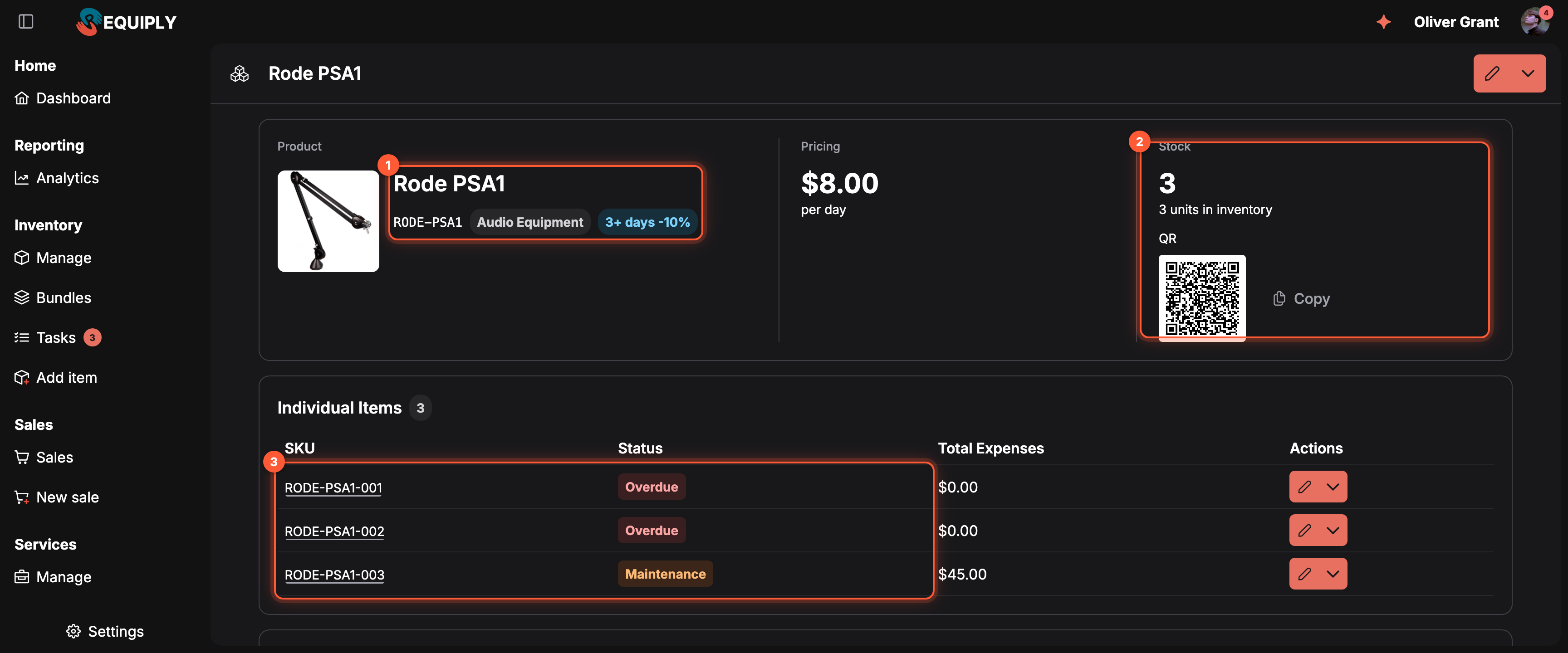
Task: Open Oliver Grant's avatar menu
Action: point(1535,22)
